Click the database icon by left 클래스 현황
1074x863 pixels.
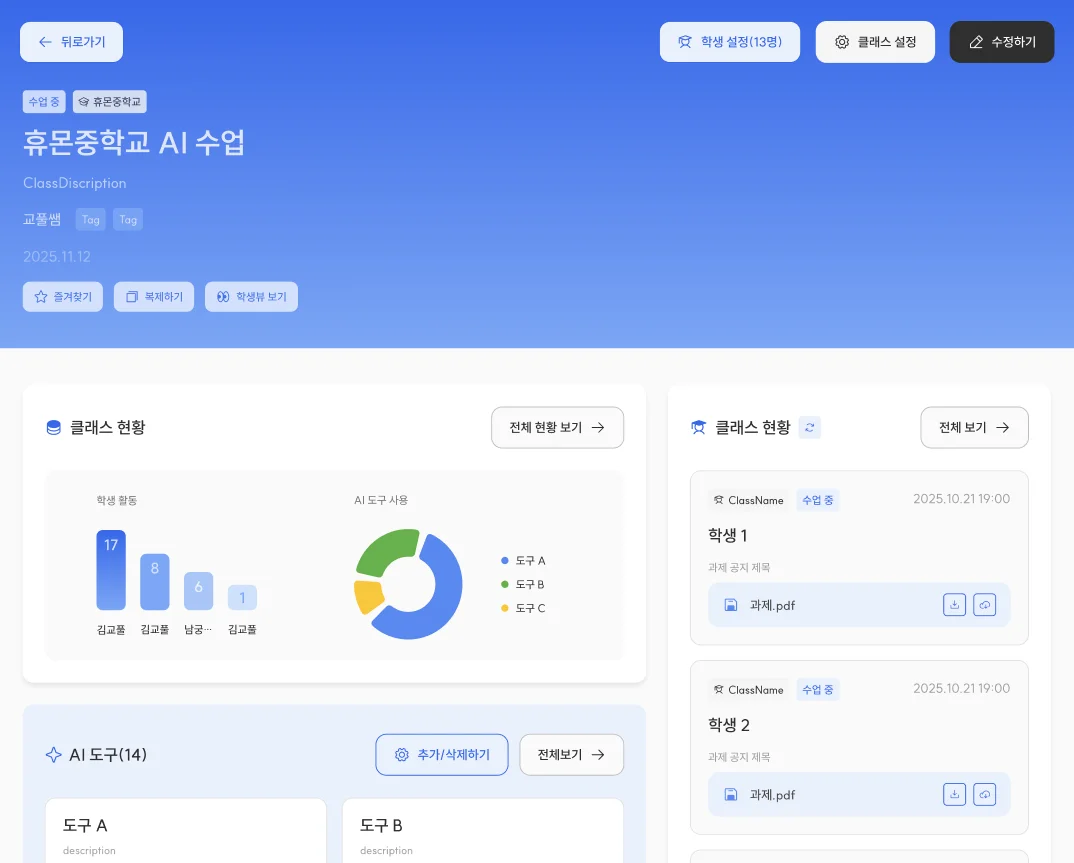[53, 427]
